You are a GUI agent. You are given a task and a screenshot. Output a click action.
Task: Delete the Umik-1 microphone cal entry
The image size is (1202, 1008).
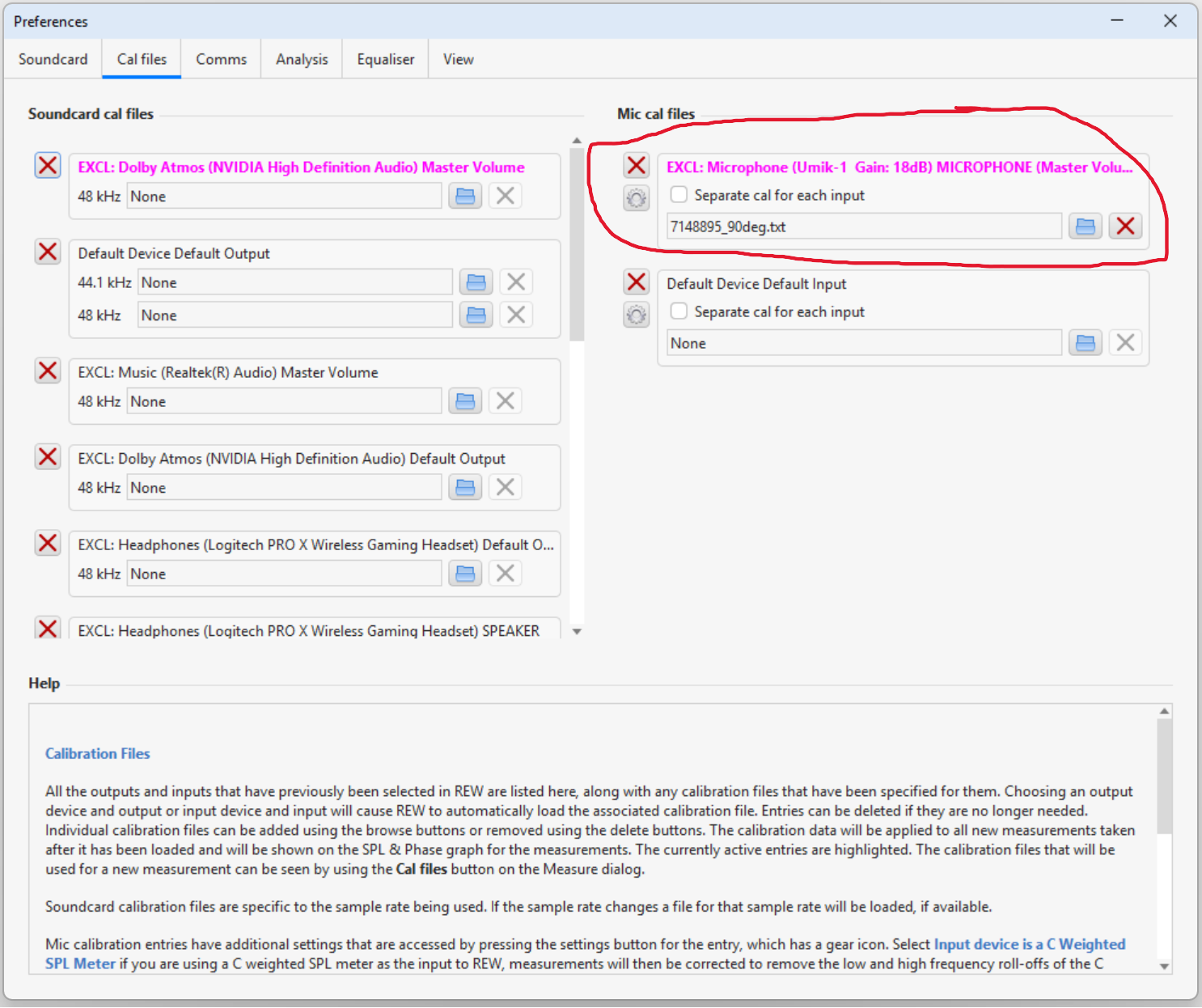tap(637, 165)
